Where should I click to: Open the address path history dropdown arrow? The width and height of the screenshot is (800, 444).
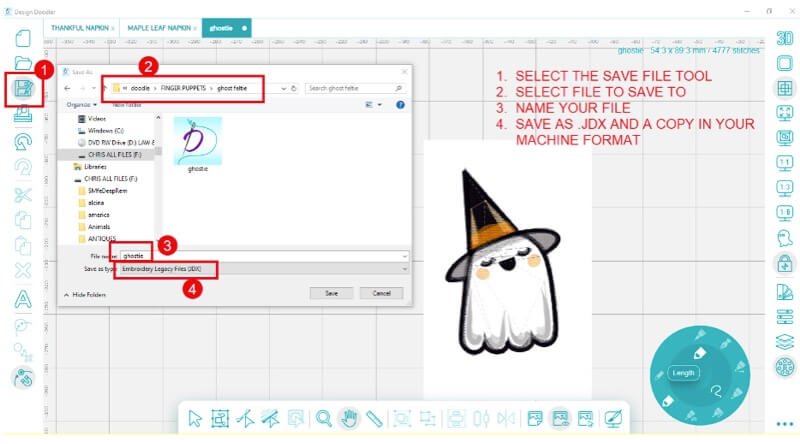[x=284, y=88]
